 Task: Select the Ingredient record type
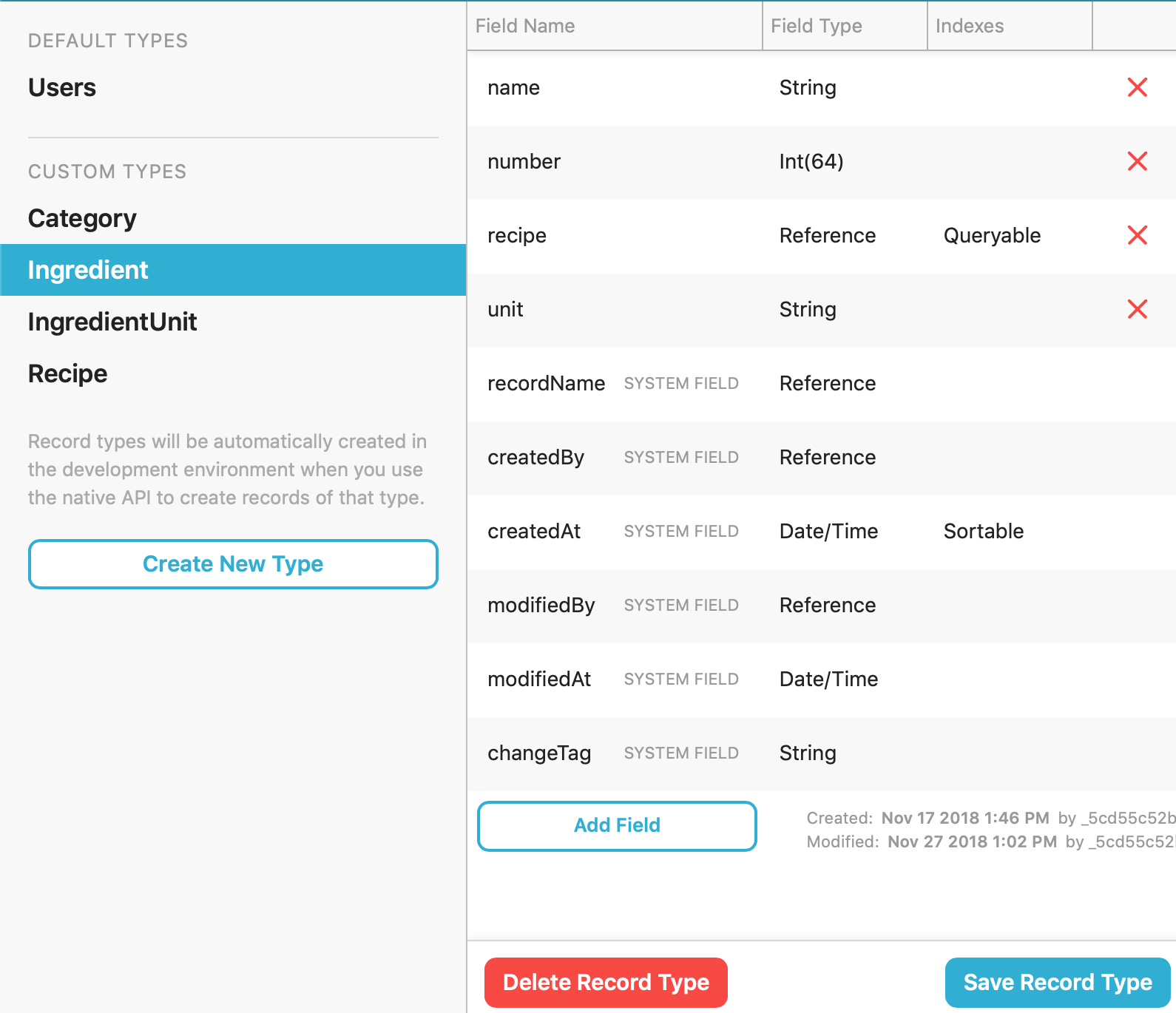tap(88, 270)
